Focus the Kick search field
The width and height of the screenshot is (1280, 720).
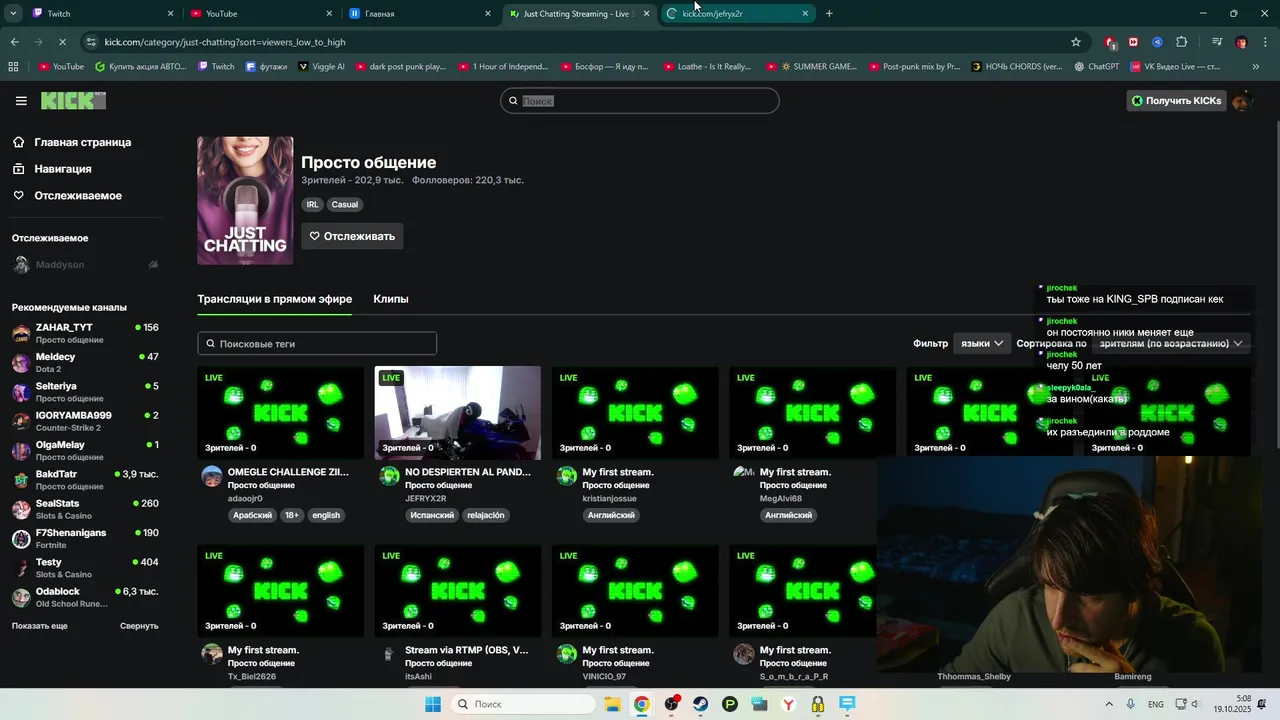pos(640,101)
